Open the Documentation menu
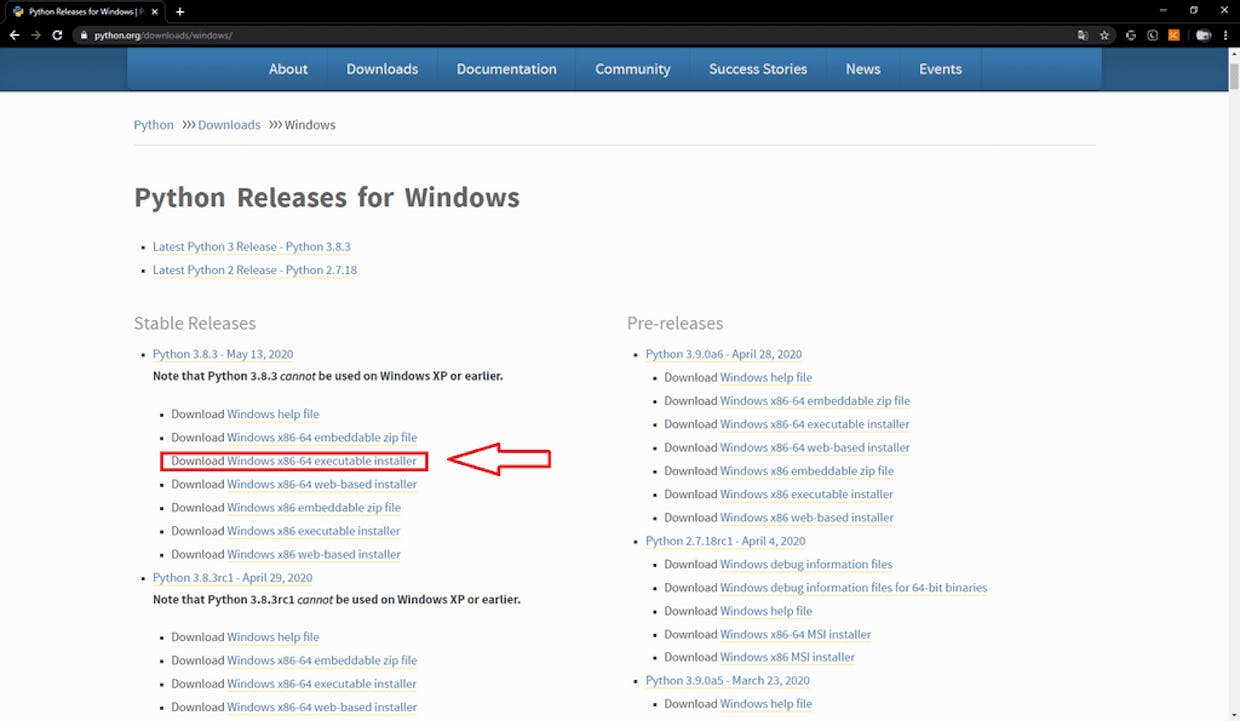Image resolution: width=1240 pixels, height=721 pixels. tap(506, 69)
